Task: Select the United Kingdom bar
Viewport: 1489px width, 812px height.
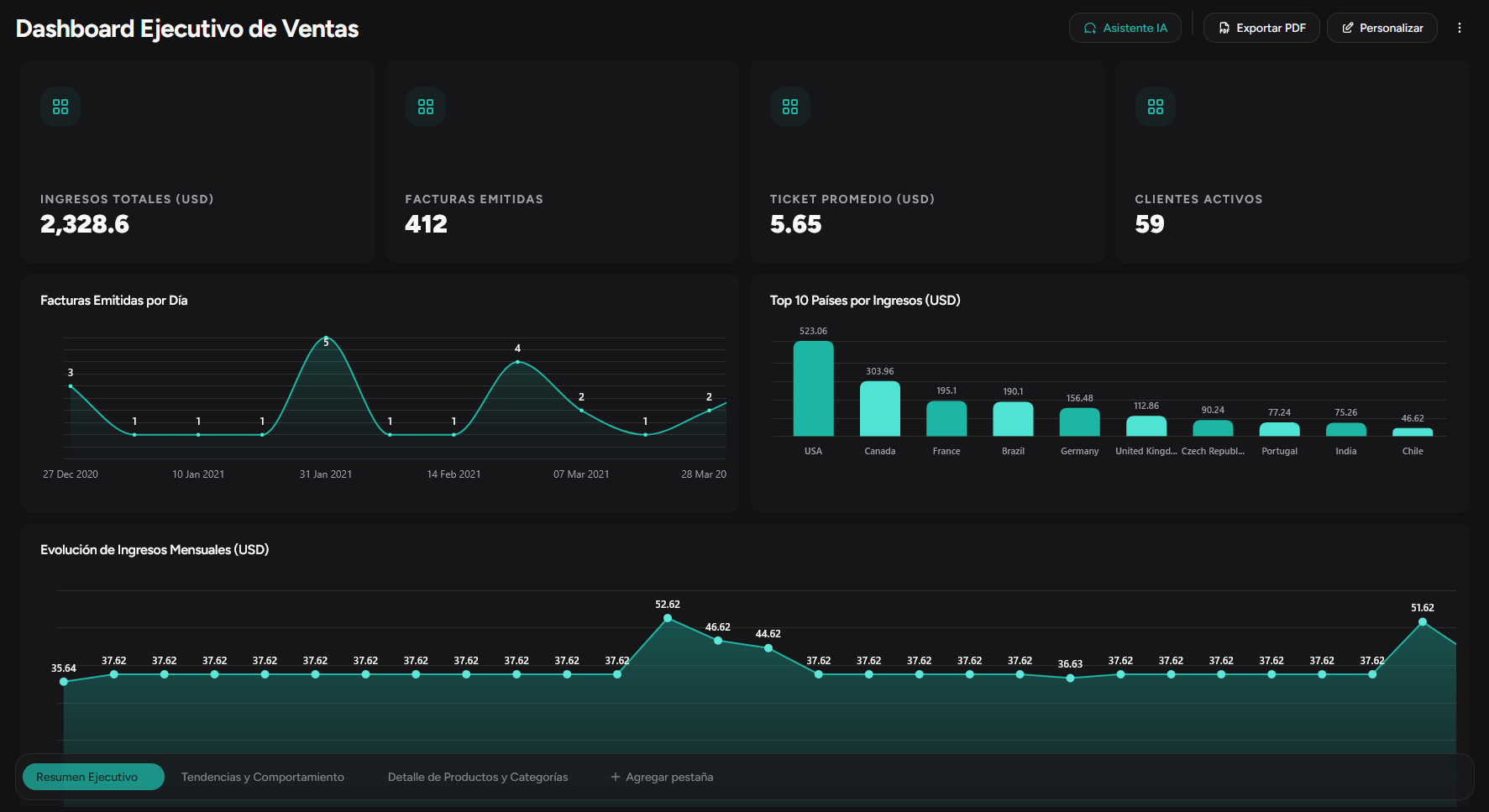Action: [x=1146, y=426]
